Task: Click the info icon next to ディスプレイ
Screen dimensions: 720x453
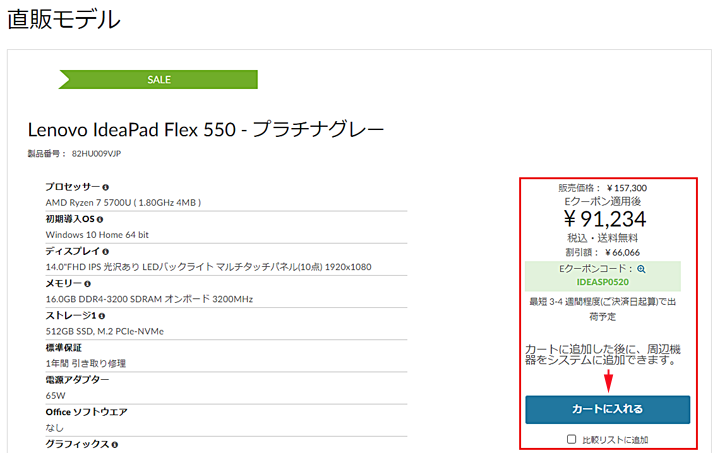Action: click(106, 252)
